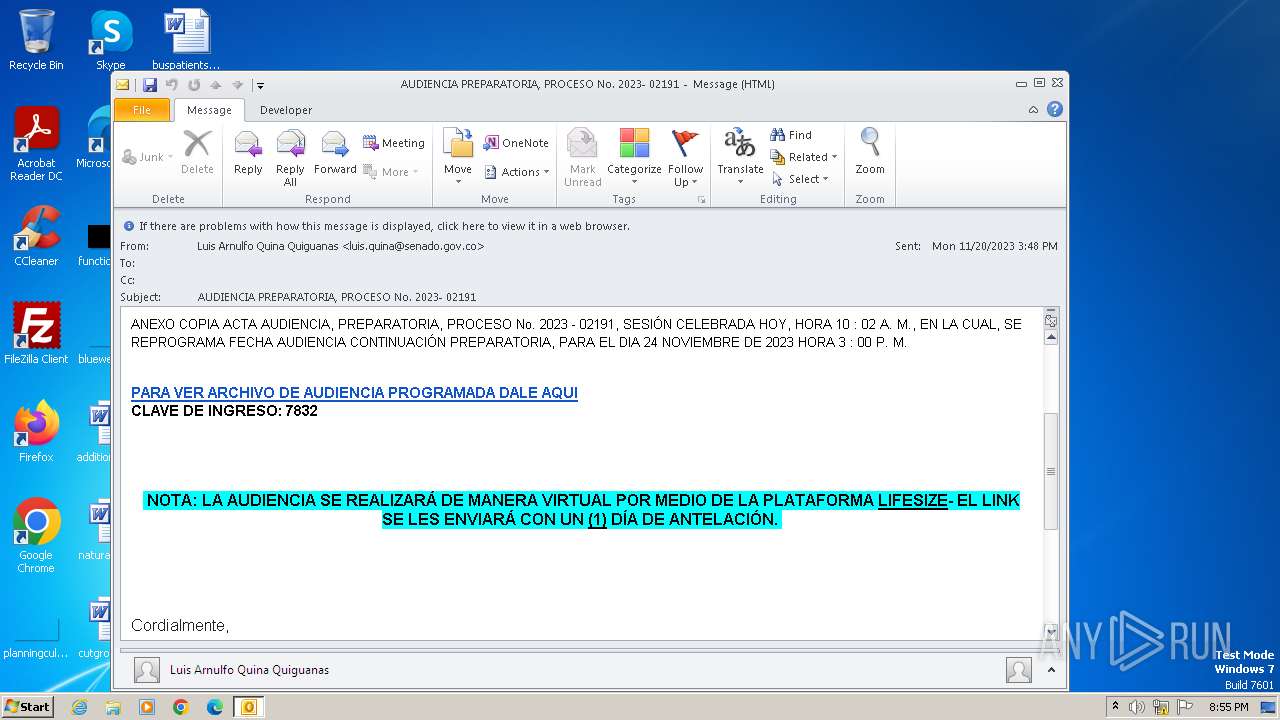Click Reply All in the Respond group
The width and height of the screenshot is (1280, 720).
290,158
